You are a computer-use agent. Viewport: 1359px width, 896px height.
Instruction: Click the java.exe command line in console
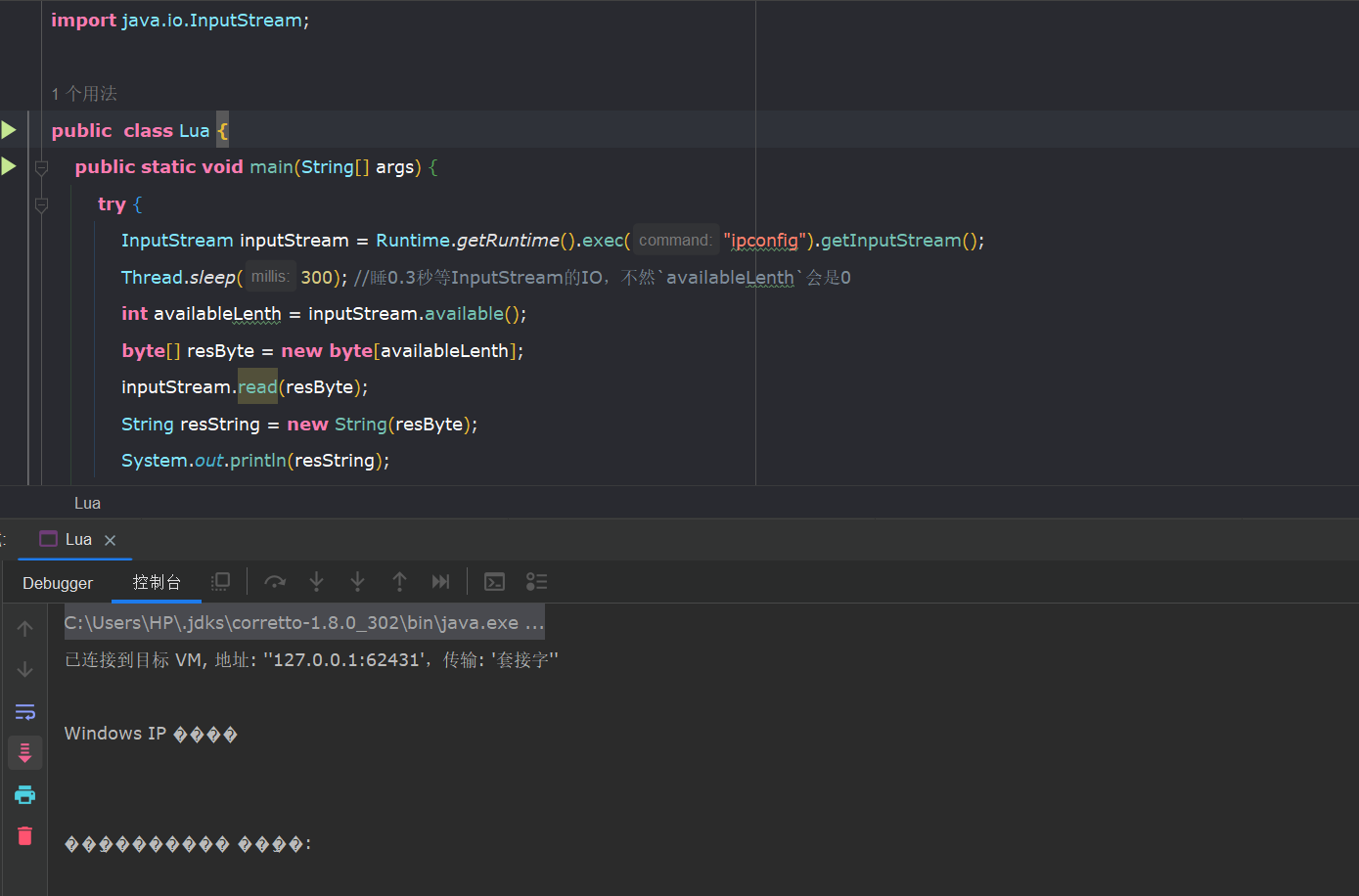point(304,623)
